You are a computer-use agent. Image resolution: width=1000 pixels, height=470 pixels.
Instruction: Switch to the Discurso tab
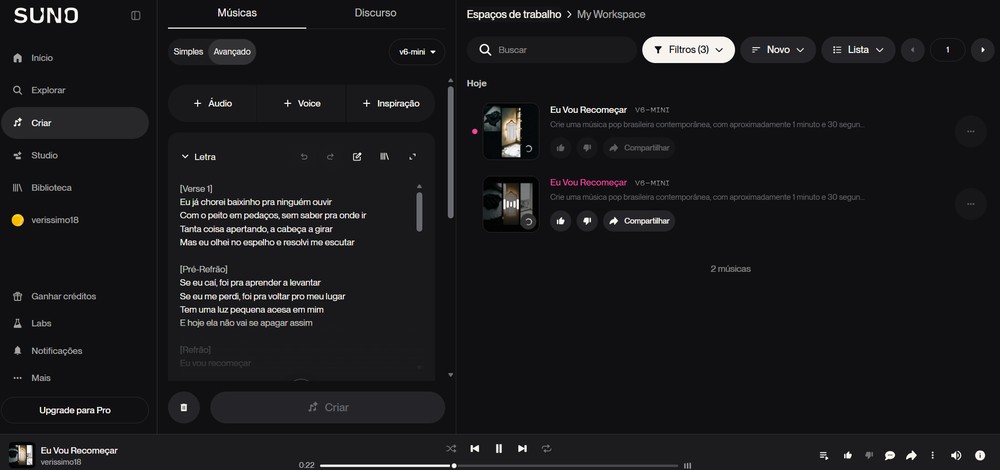click(375, 13)
